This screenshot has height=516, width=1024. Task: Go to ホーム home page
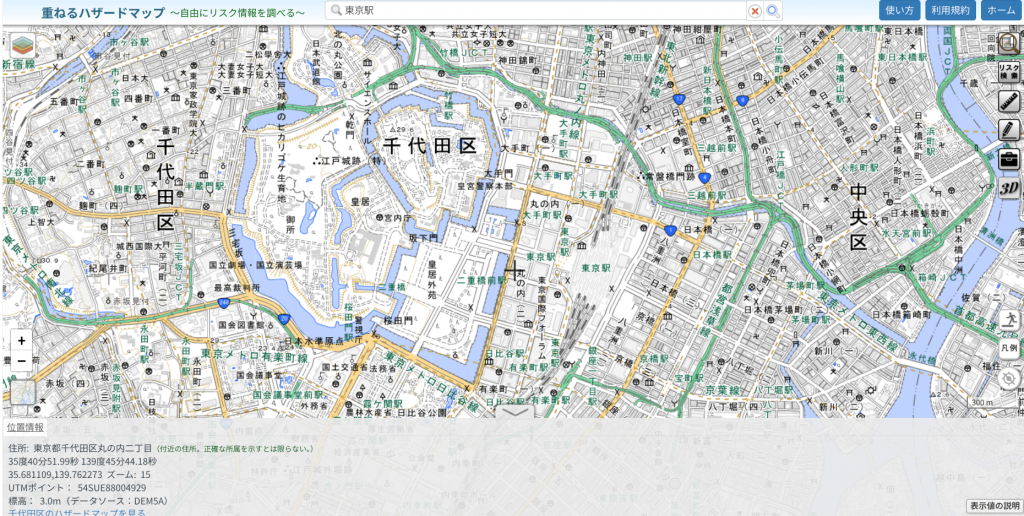tap(1000, 10)
